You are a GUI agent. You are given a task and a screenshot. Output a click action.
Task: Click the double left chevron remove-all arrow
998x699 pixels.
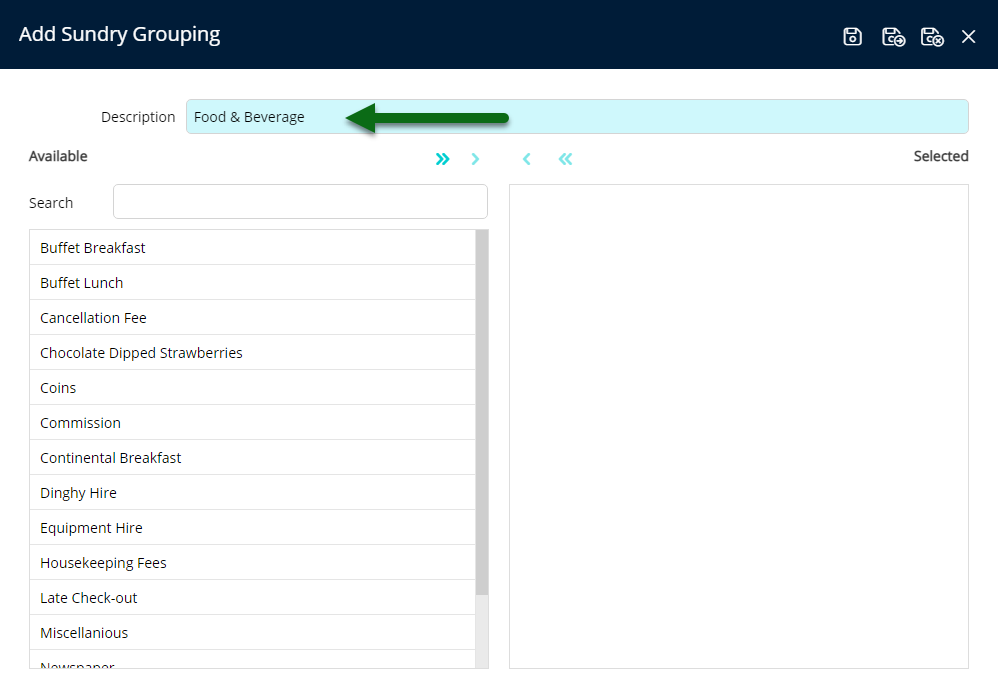565,159
